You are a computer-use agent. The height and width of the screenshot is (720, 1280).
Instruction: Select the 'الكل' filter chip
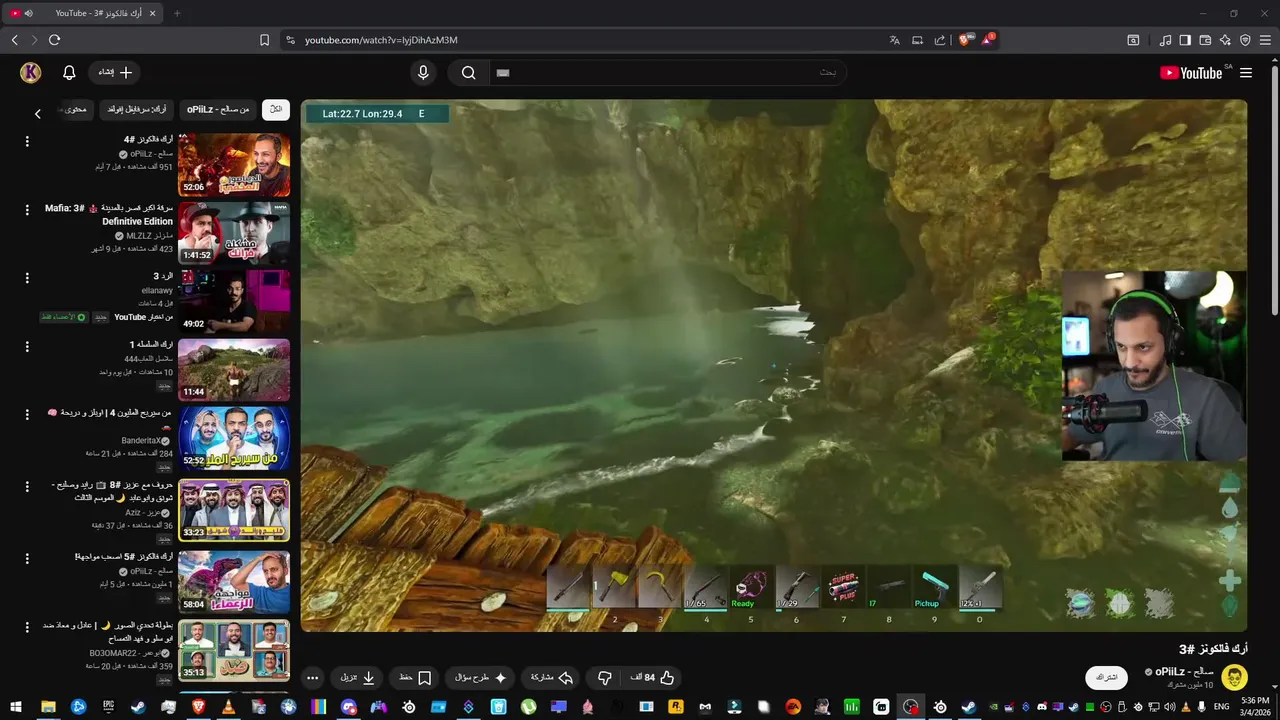(x=276, y=109)
